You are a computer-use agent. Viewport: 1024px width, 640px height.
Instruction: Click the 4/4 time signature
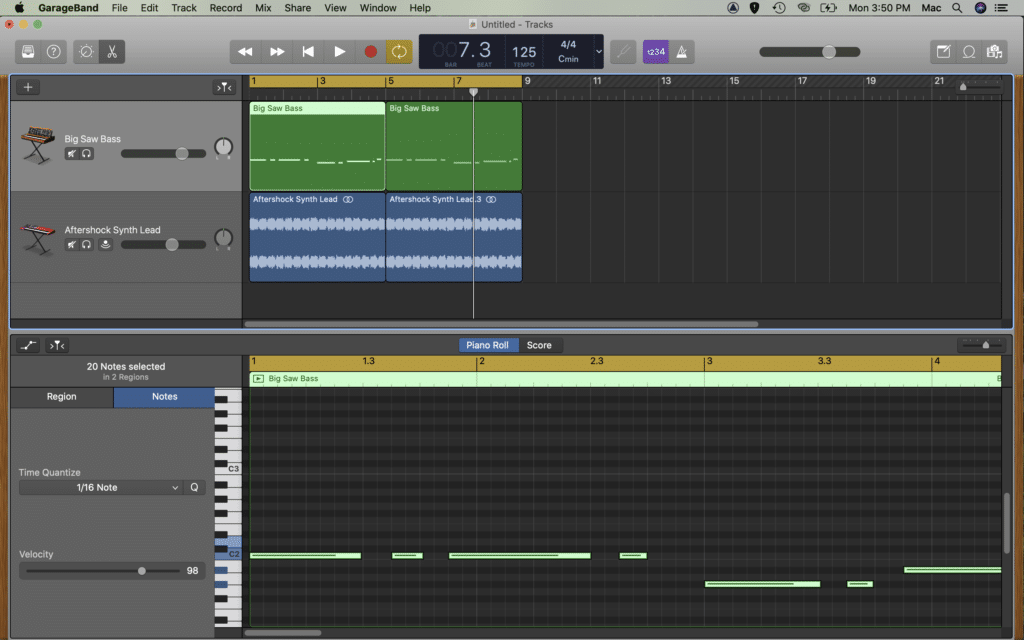pos(568,44)
